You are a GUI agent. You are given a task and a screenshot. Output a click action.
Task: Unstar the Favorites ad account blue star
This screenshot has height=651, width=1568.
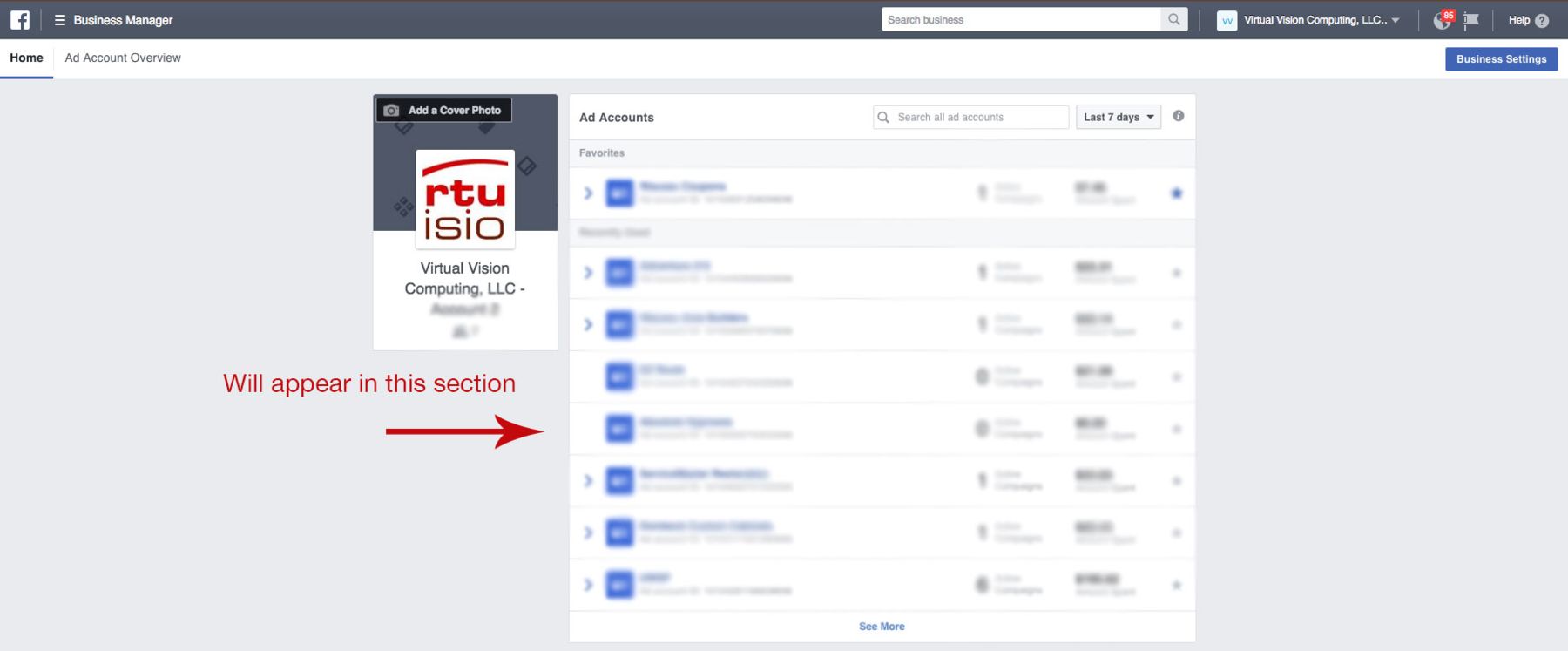point(1177,193)
